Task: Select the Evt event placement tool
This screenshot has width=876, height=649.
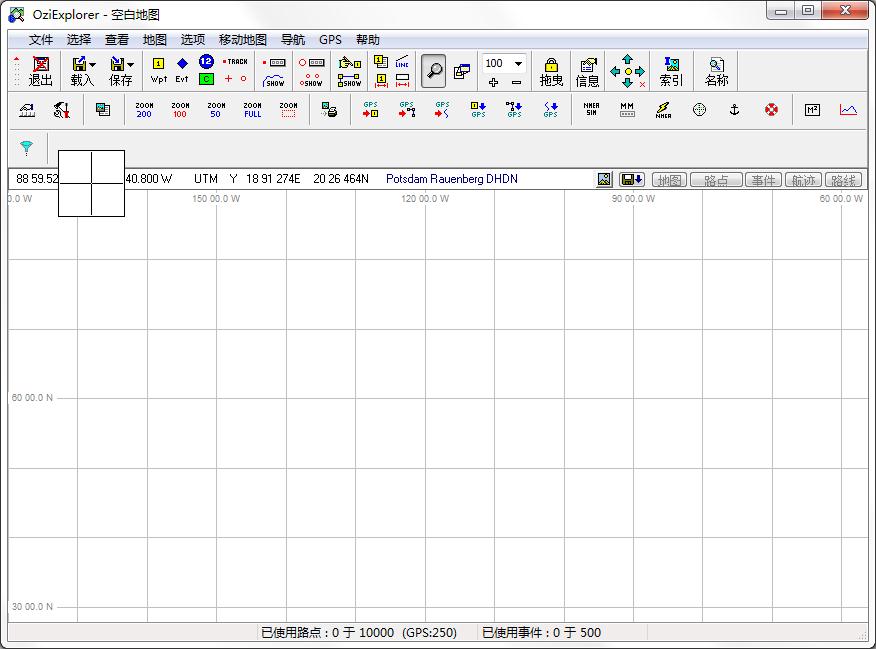Action: click(x=182, y=70)
